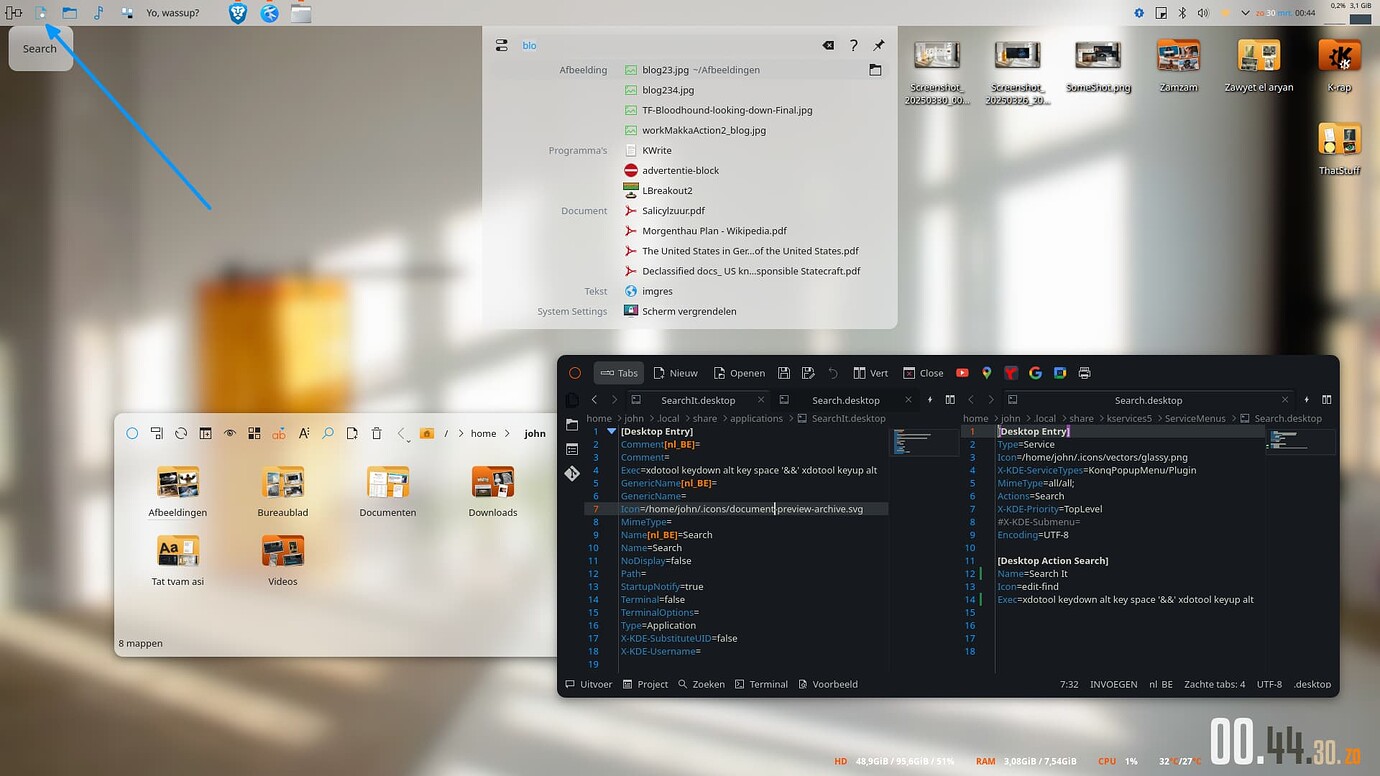Open the Terminal panel in Kate's bottom bar
This screenshot has height=776, width=1380.
(761, 685)
